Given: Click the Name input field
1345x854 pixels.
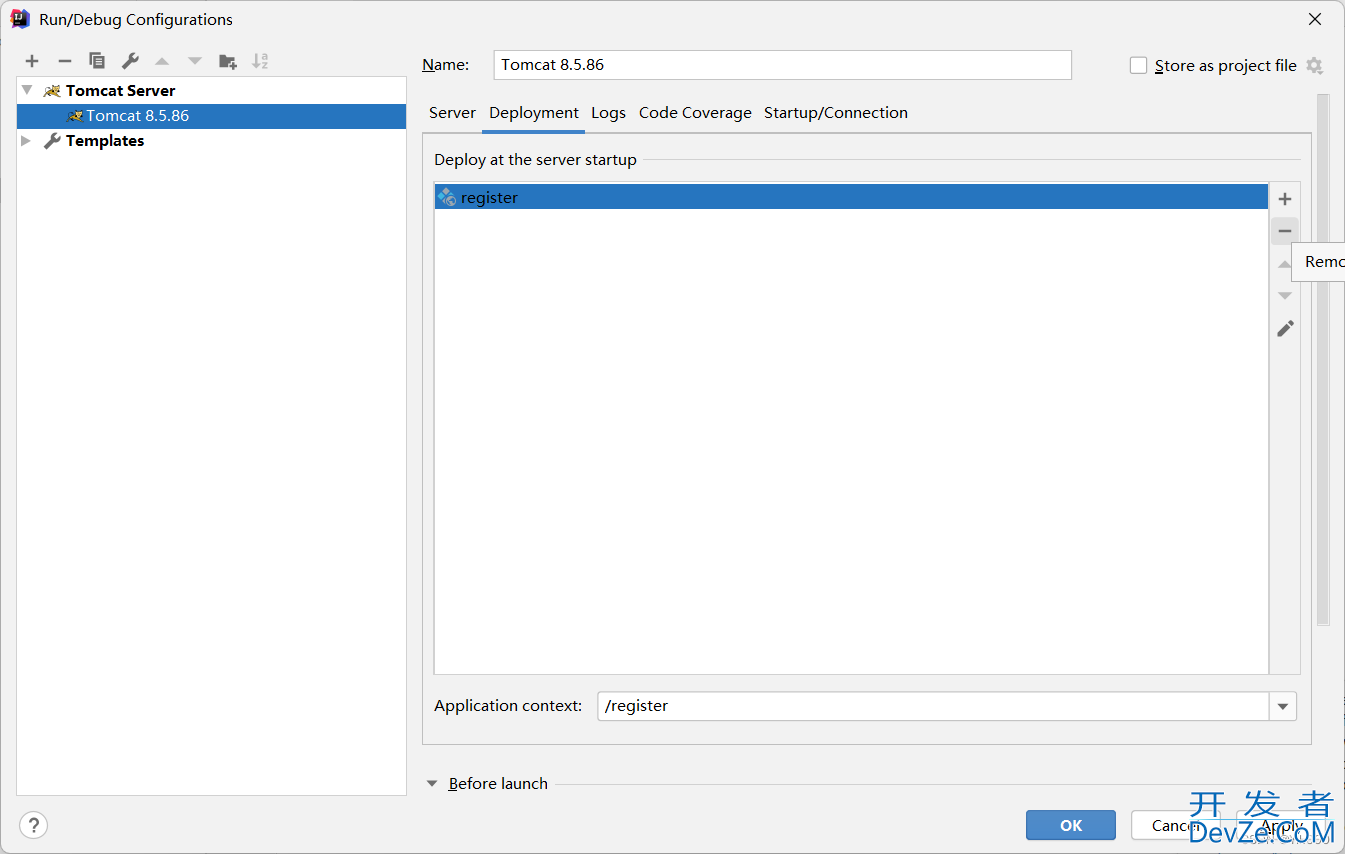Looking at the screenshot, I should [x=783, y=65].
